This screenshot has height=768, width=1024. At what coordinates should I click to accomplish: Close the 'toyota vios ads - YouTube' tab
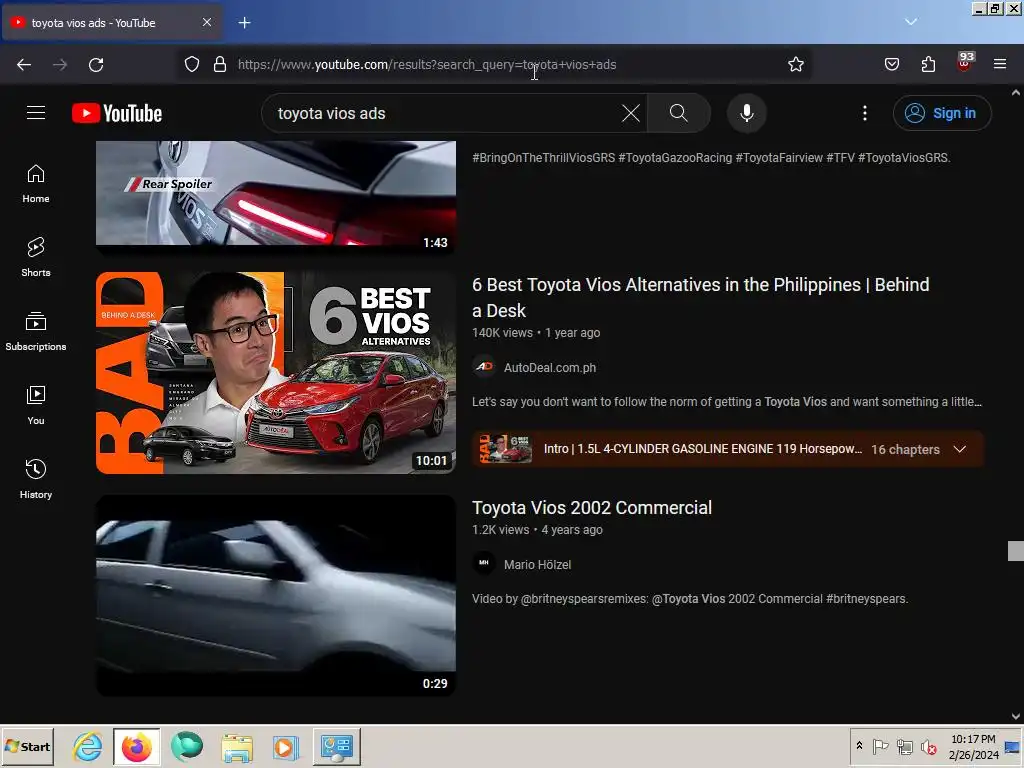click(x=206, y=22)
